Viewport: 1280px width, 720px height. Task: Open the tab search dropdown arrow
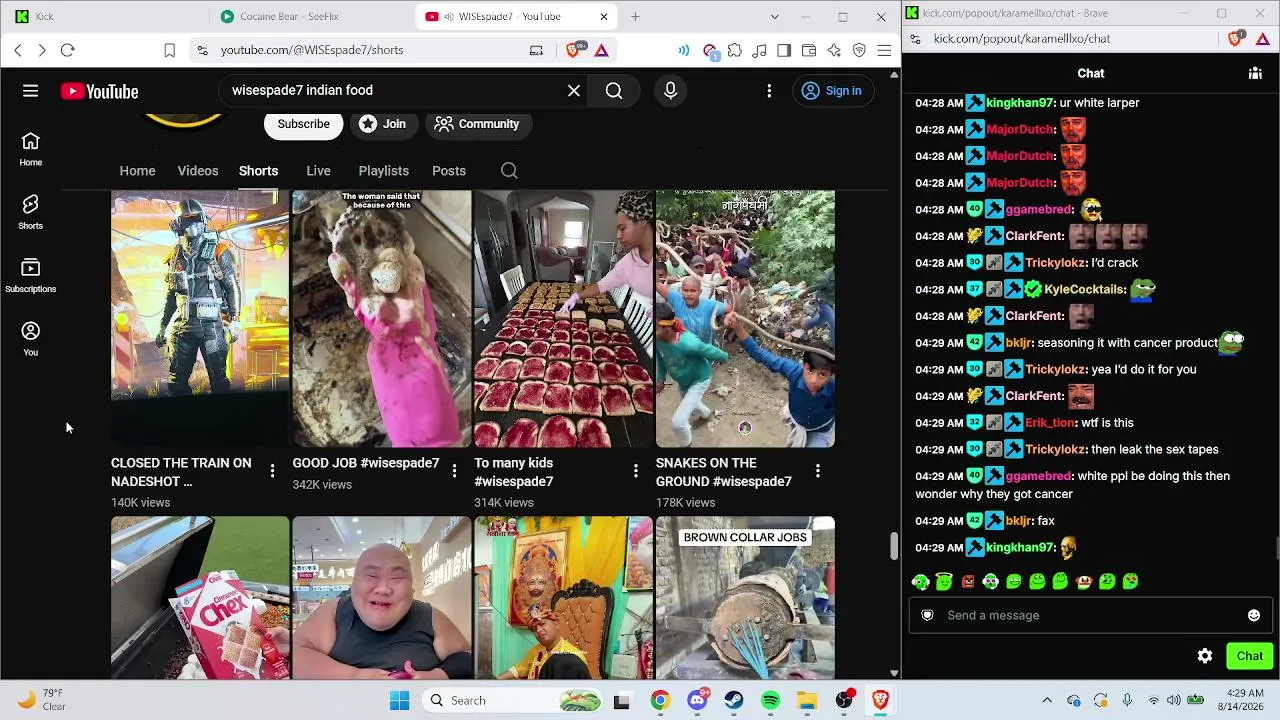pos(774,17)
